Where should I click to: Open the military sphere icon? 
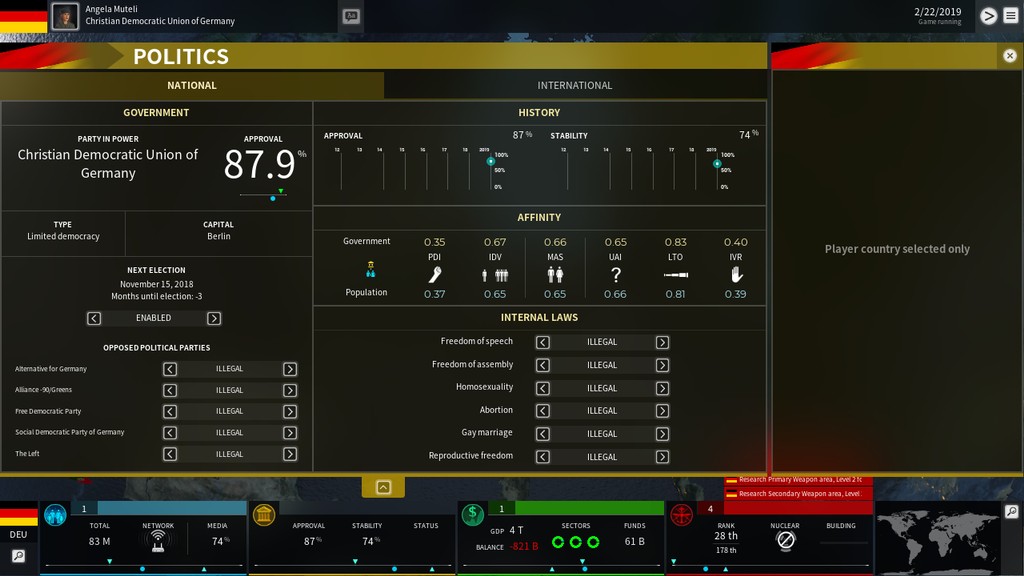[681, 515]
